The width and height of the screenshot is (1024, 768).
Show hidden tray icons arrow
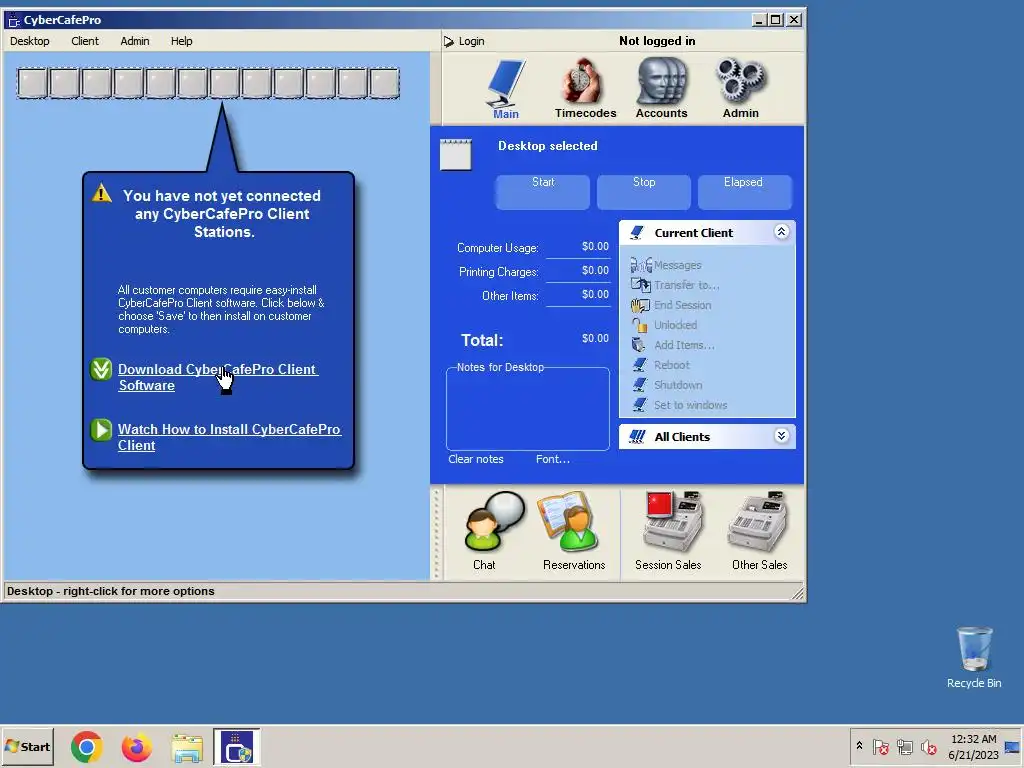point(859,746)
